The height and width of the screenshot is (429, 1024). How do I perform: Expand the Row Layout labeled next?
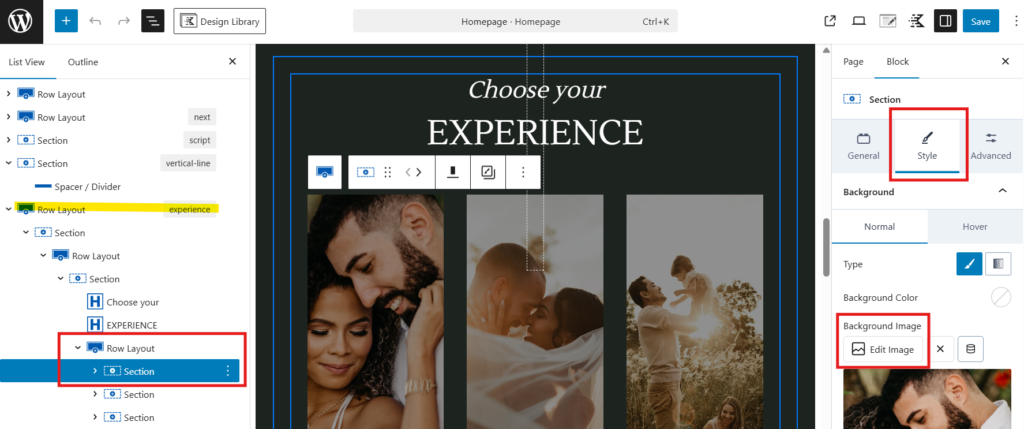pos(8,117)
